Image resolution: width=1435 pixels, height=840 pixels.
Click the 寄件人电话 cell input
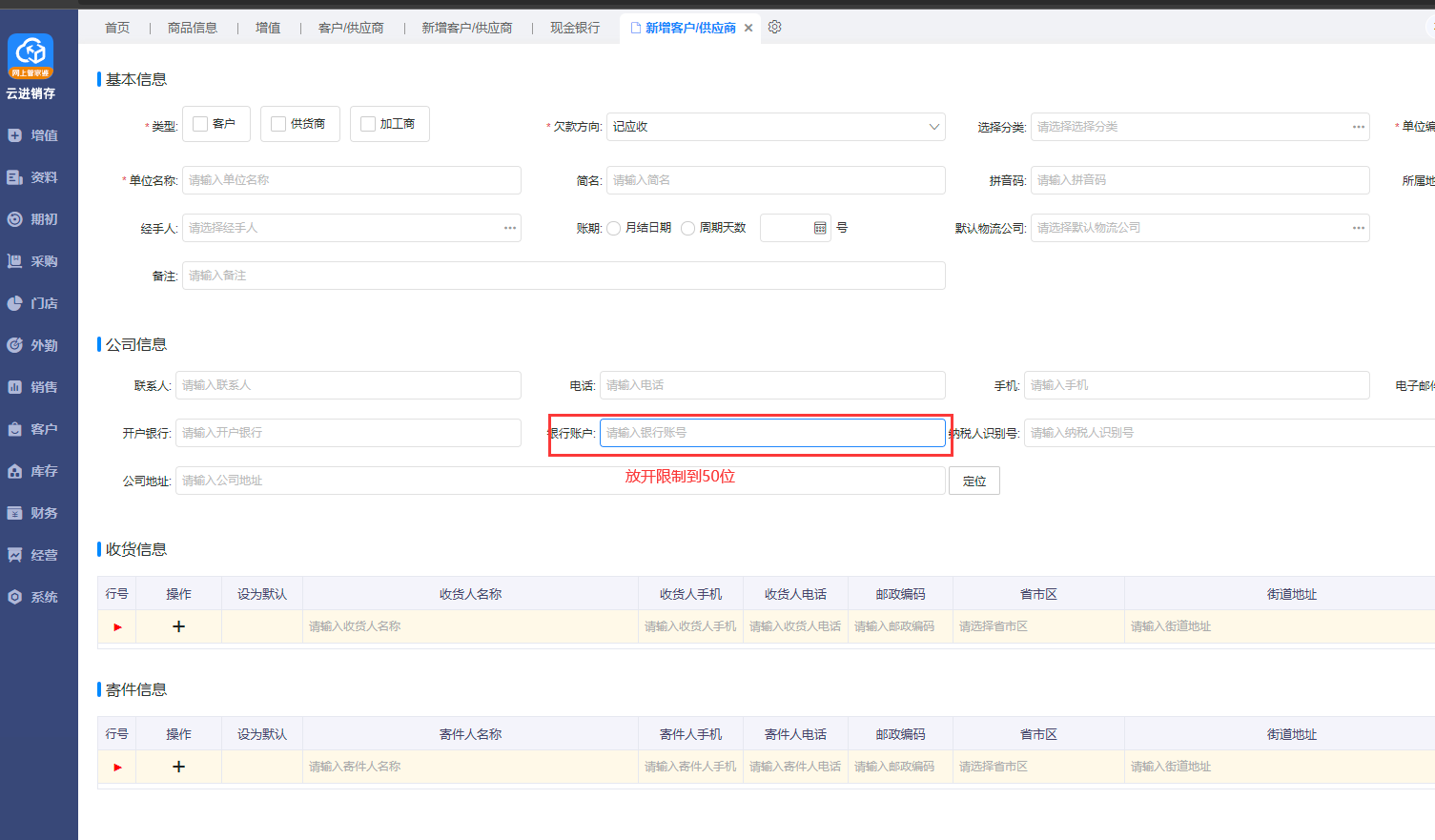point(795,767)
